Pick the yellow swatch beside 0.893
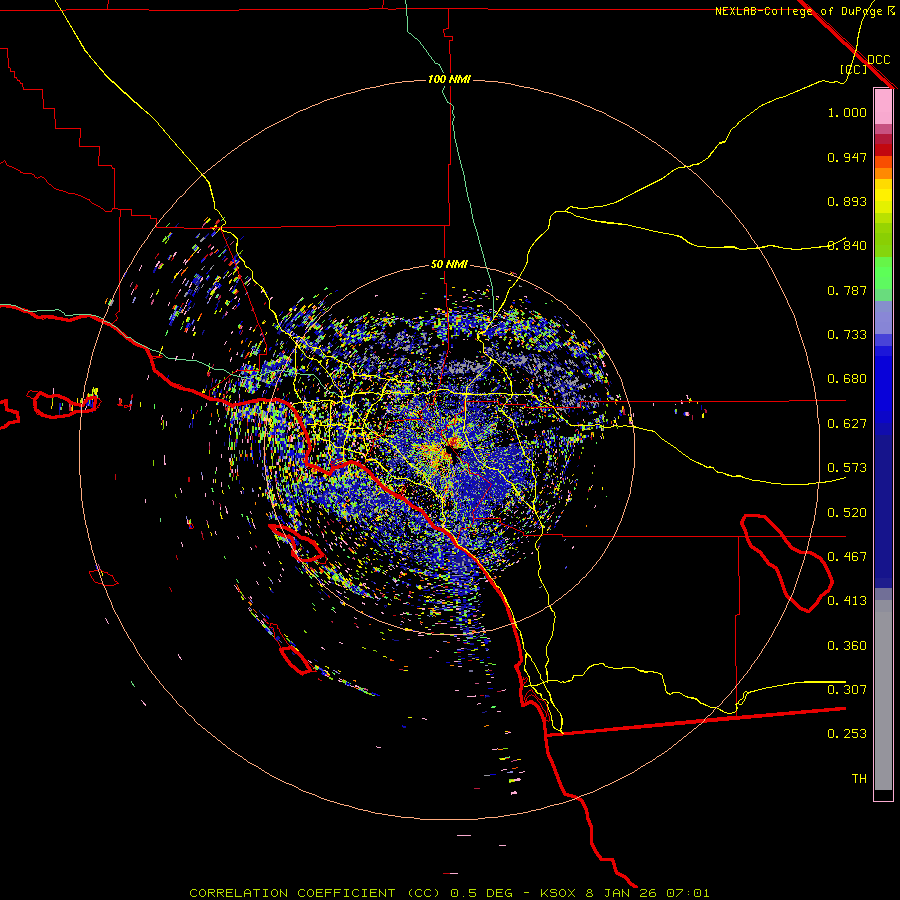This screenshot has width=900, height=900. (883, 201)
